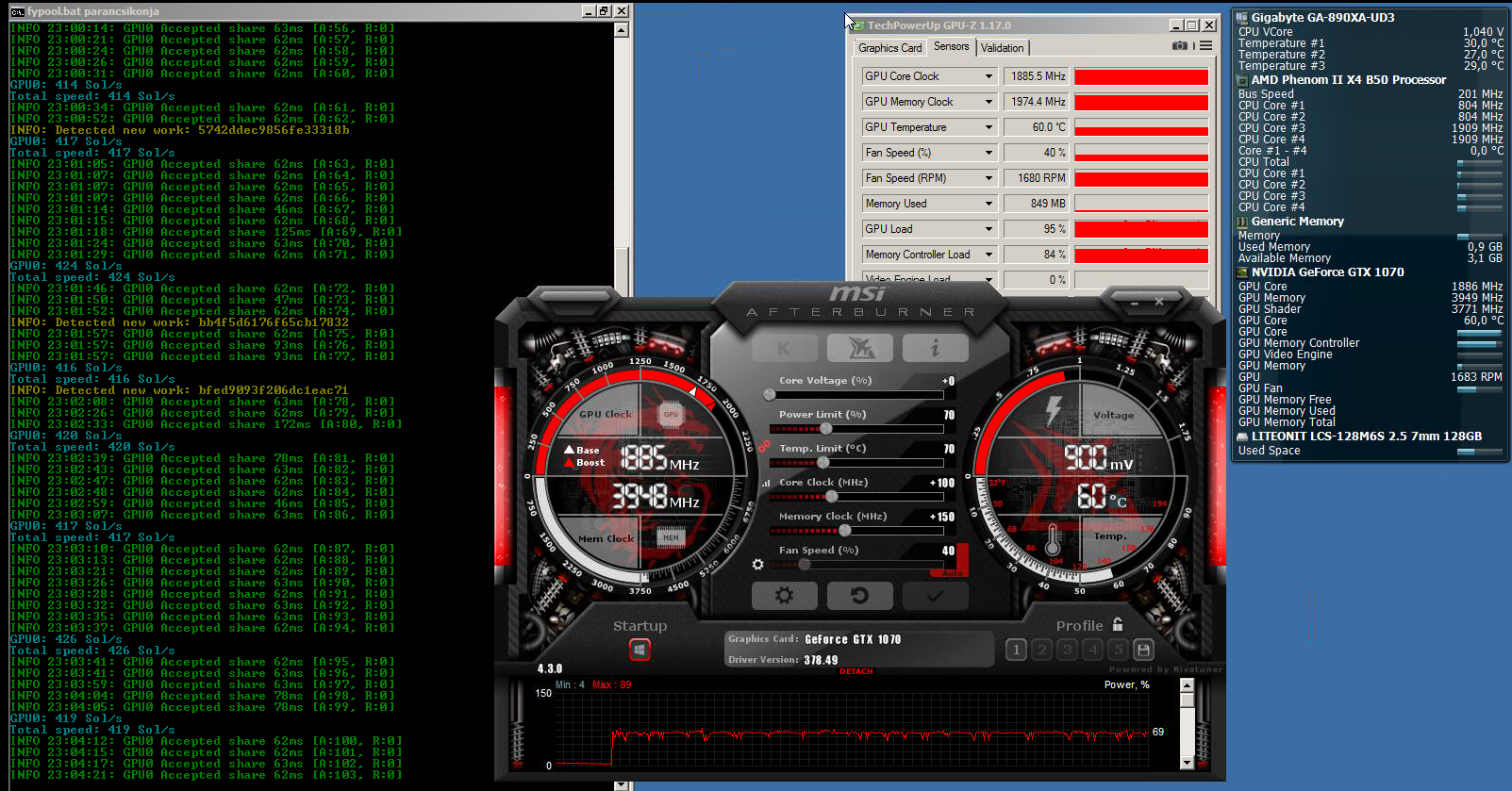1512x791 pixels.
Task: Open the GPU Memory Clock sensor dropdown
Action: (x=989, y=102)
